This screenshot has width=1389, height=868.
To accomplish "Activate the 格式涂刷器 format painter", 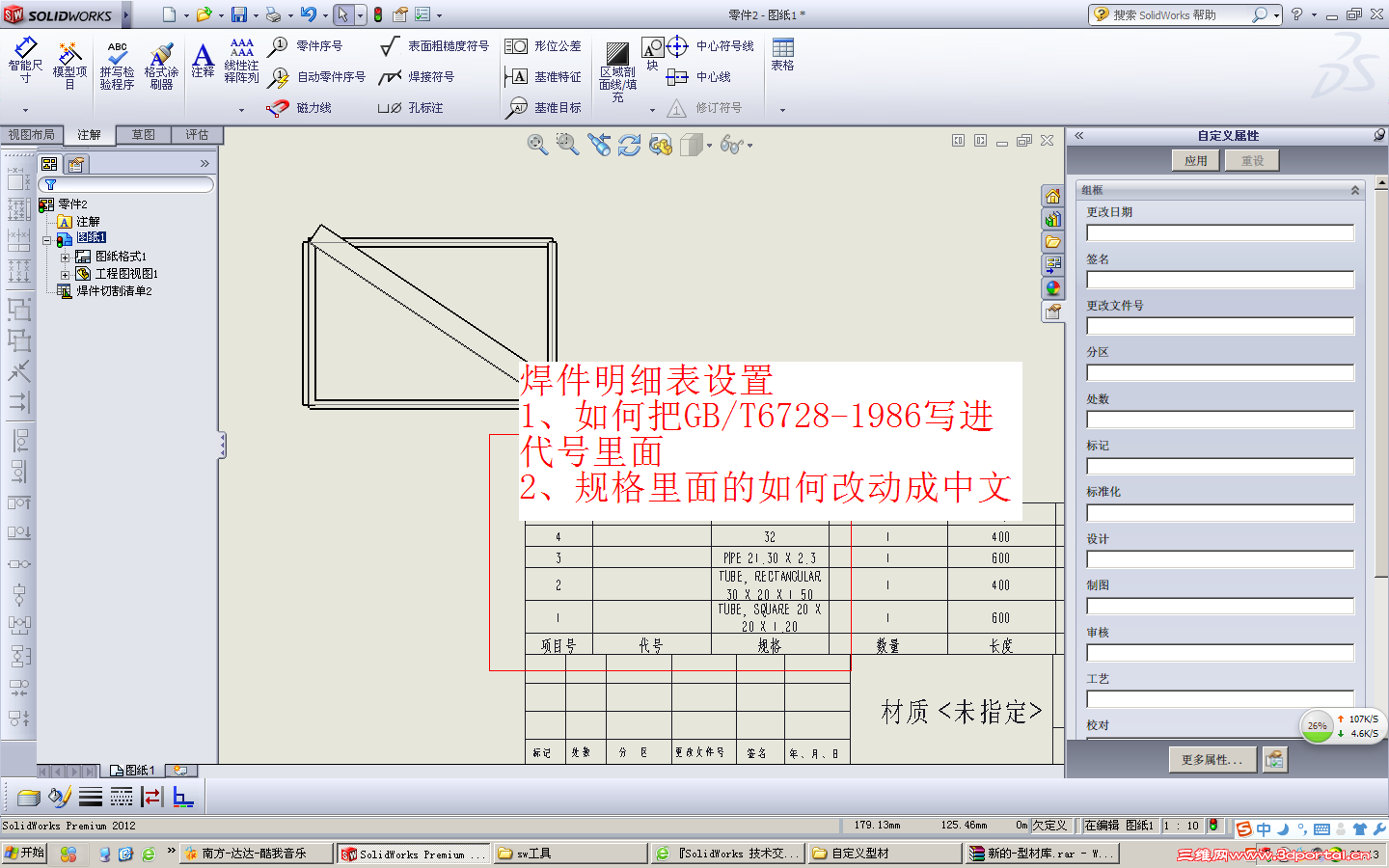I will click(x=161, y=65).
